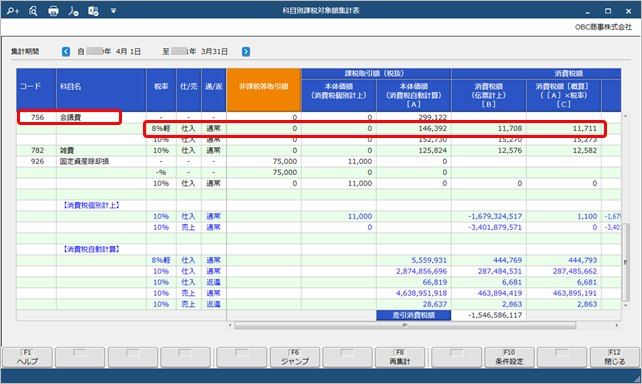Click the 集計期間 label

pyautogui.click(x=25, y=52)
